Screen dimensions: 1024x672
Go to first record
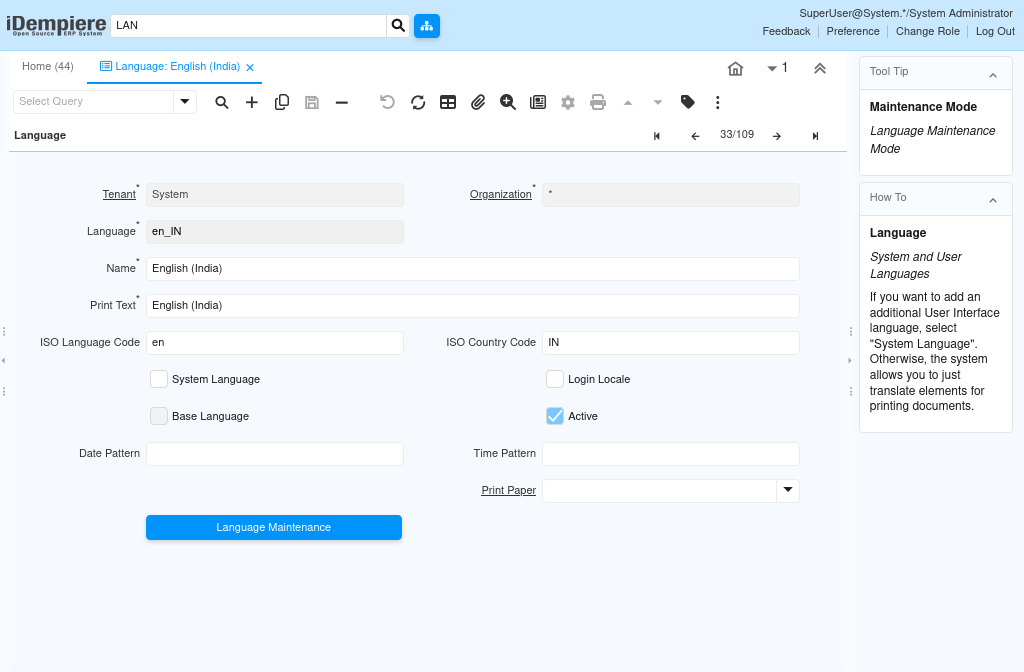(x=657, y=136)
